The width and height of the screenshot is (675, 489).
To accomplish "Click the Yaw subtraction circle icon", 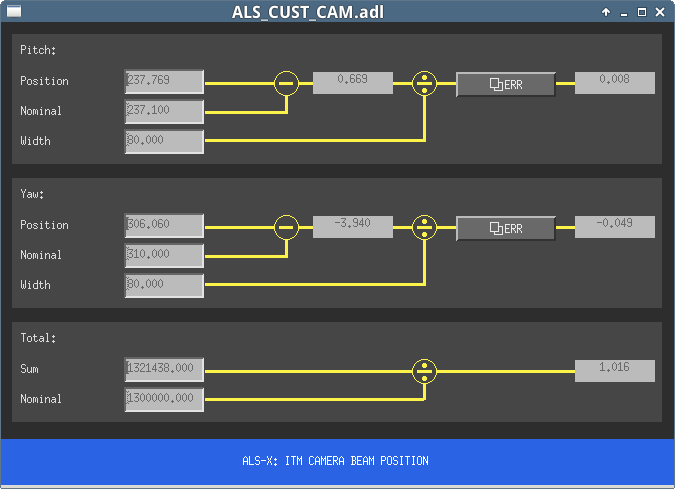I will tap(286, 227).
